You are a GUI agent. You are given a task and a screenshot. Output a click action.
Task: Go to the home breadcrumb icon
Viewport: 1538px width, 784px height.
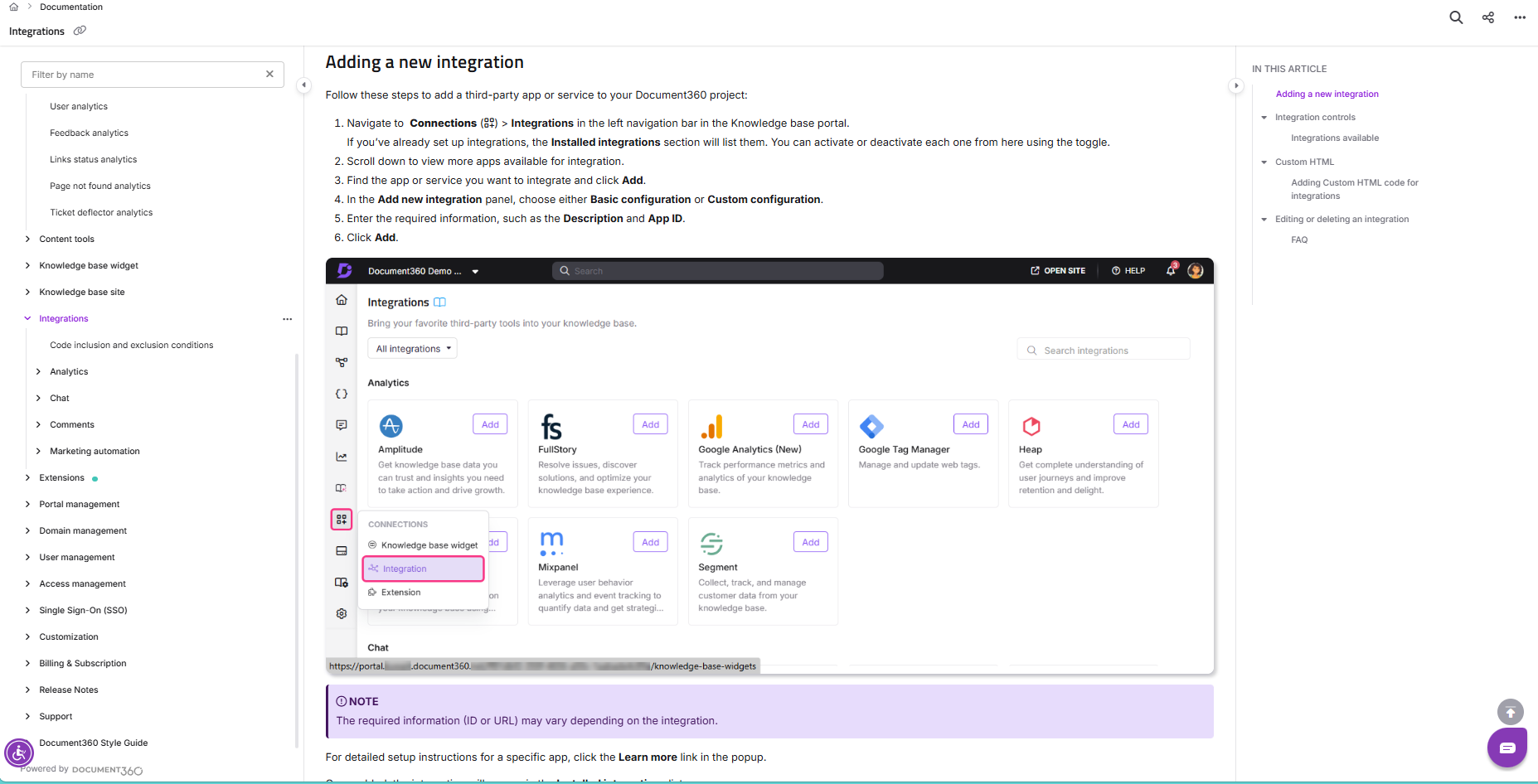pos(13,7)
